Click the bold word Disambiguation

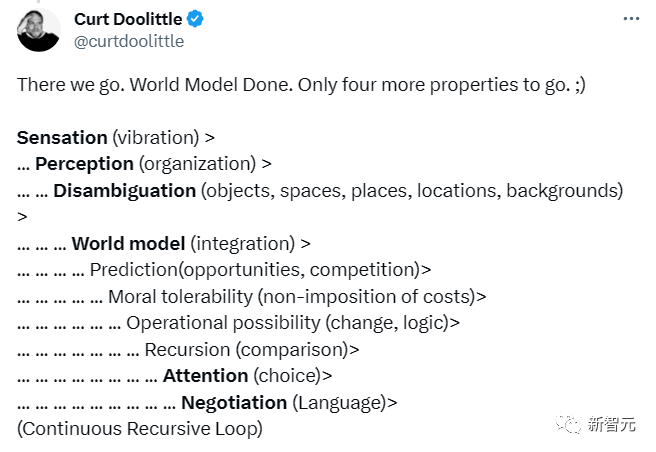click(x=125, y=191)
